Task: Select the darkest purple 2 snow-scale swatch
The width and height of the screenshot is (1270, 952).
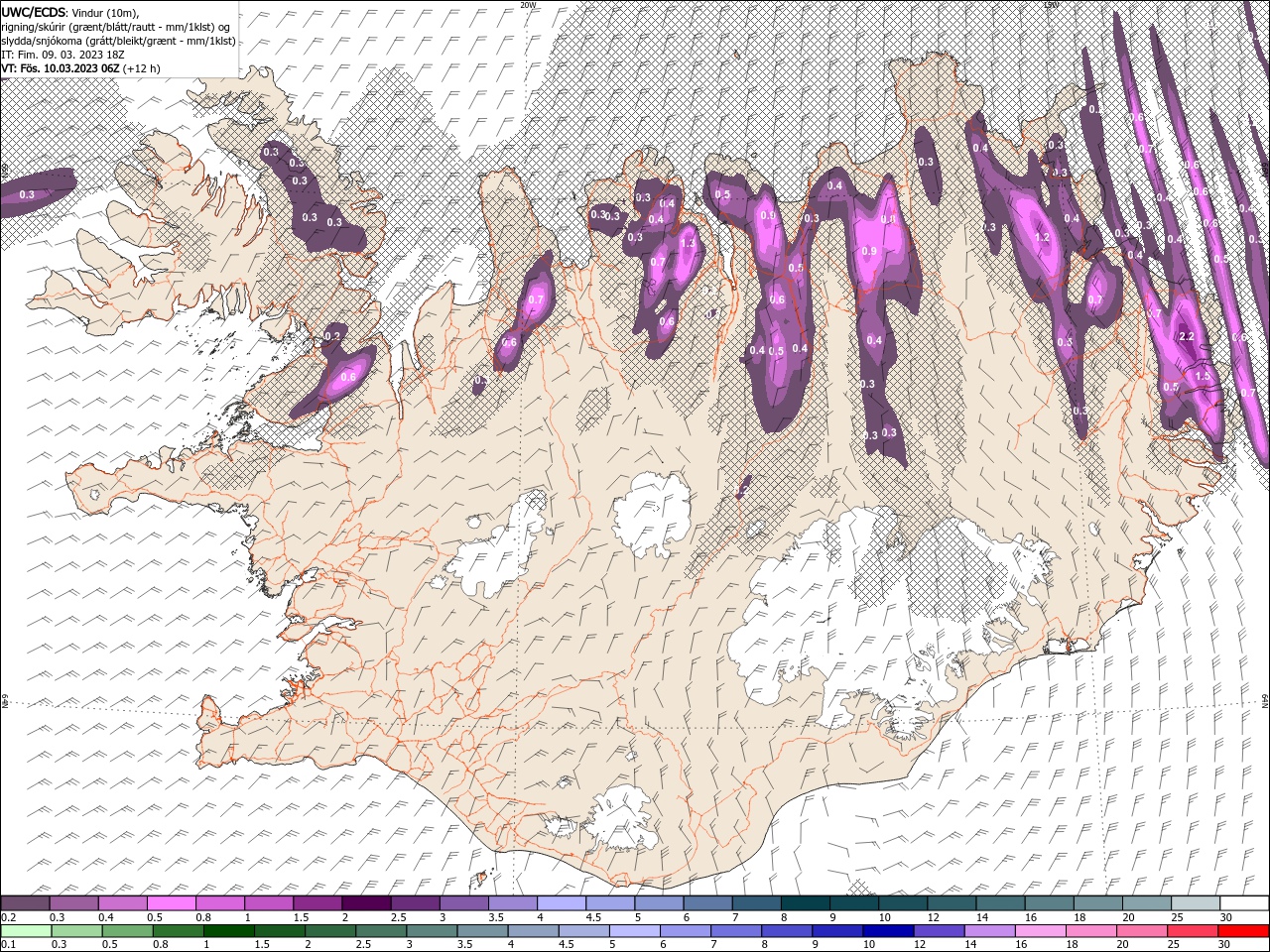Action: (366, 903)
